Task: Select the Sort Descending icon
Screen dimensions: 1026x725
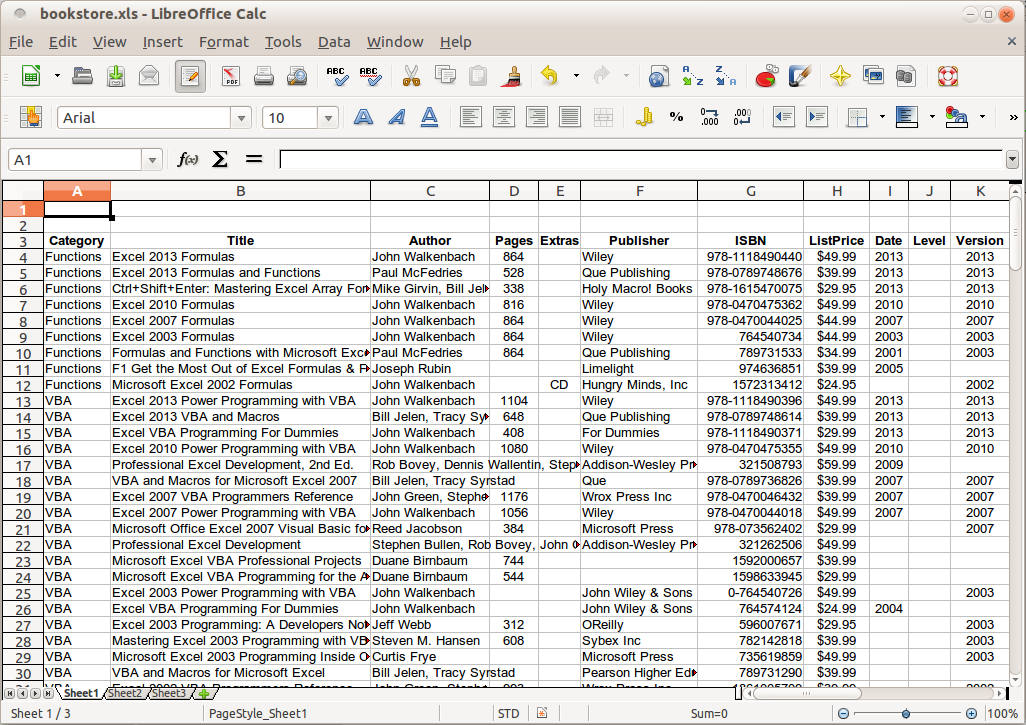Action: click(726, 76)
